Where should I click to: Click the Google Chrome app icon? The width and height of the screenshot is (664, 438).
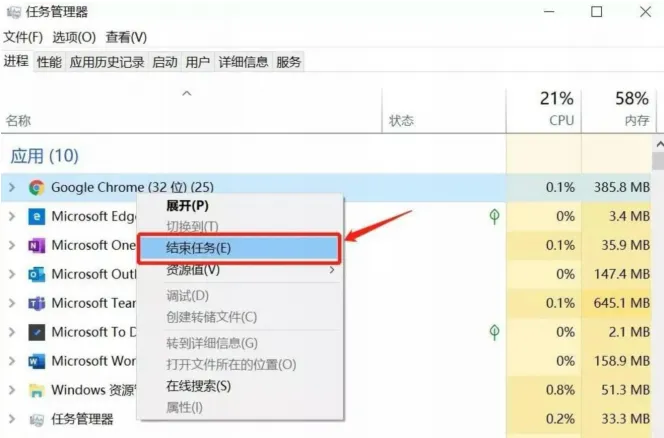[36, 187]
